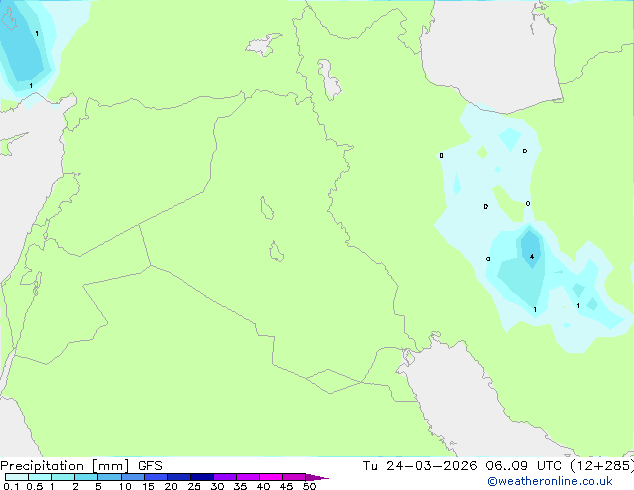Click the '0.5' legend label
This screenshot has height=490, width=634.
pos(34,486)
